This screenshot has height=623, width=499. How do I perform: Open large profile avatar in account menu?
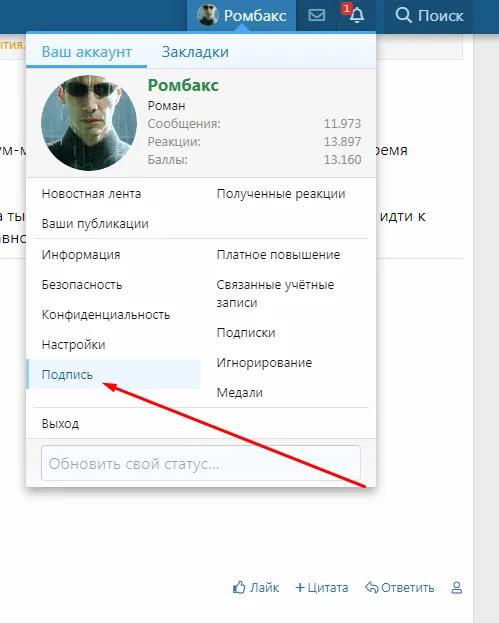(89, 123)
